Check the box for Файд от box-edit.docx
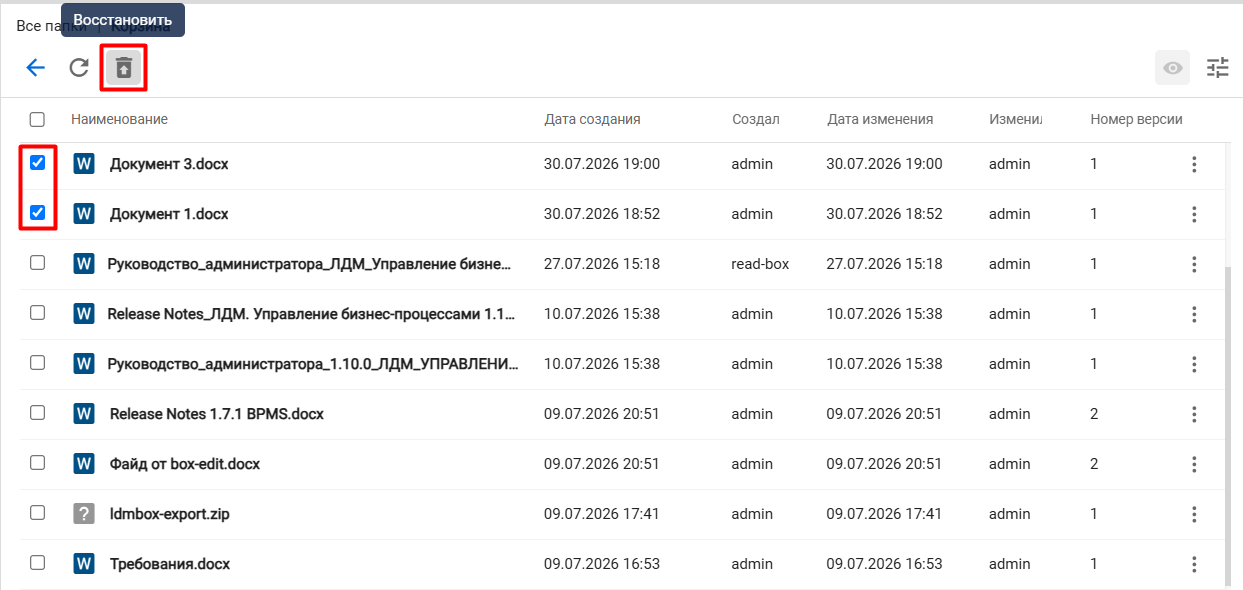The image size is (1243, 590). coord(37,463)
